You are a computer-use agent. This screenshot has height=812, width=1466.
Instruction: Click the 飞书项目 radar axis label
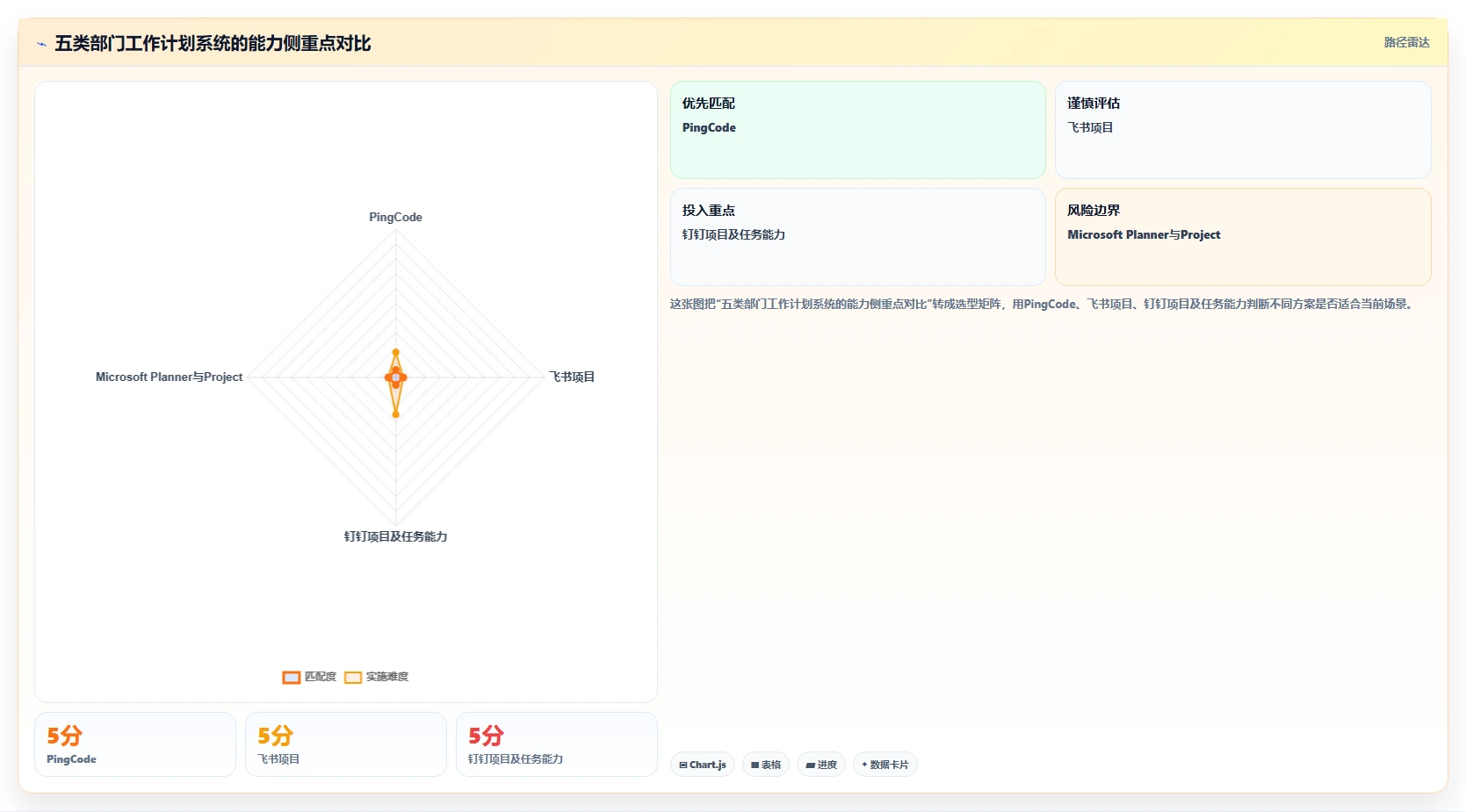pos(572,377)
